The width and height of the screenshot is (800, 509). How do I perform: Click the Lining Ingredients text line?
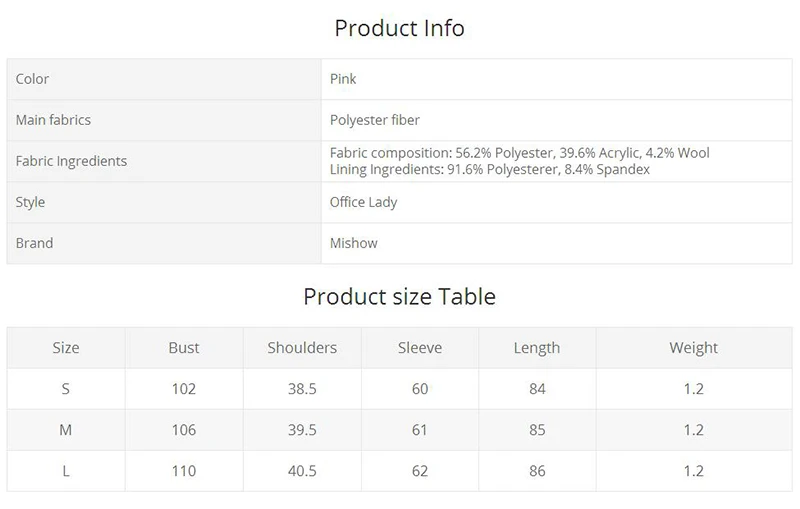pos(490,170)
